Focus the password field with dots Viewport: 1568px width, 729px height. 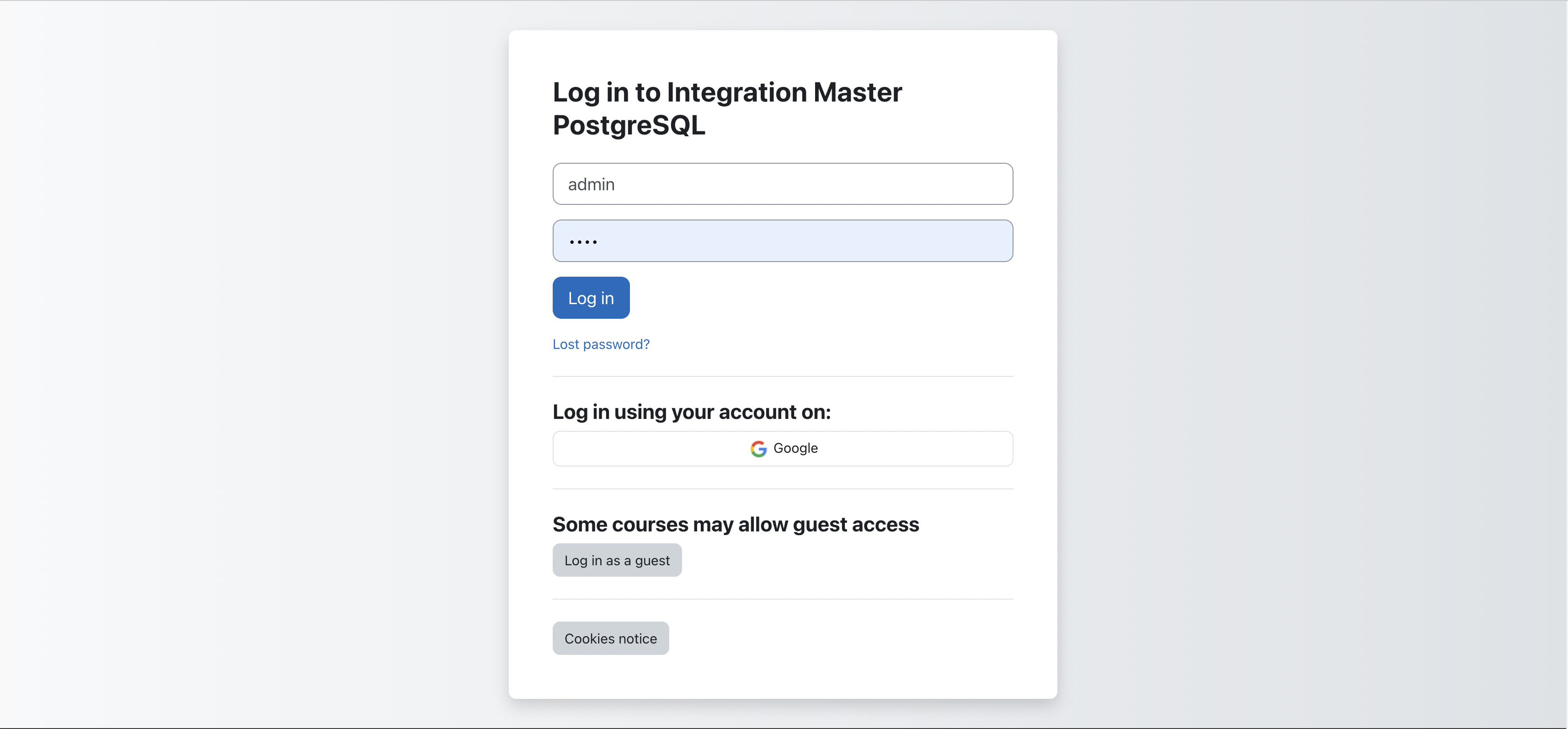(783, 241)
